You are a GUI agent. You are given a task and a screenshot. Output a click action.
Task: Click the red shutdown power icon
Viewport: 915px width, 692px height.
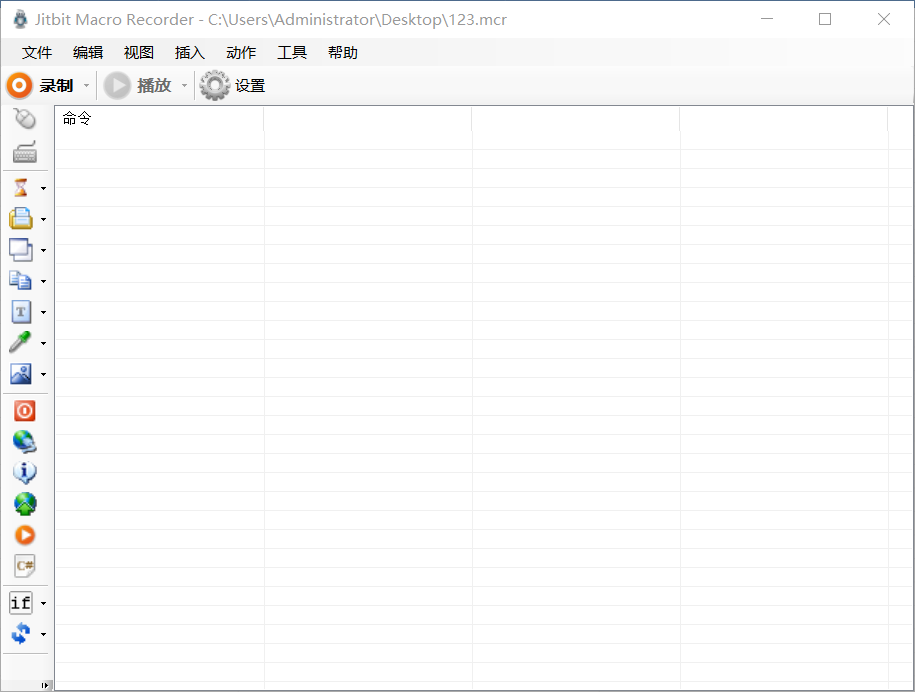point(25,411)
